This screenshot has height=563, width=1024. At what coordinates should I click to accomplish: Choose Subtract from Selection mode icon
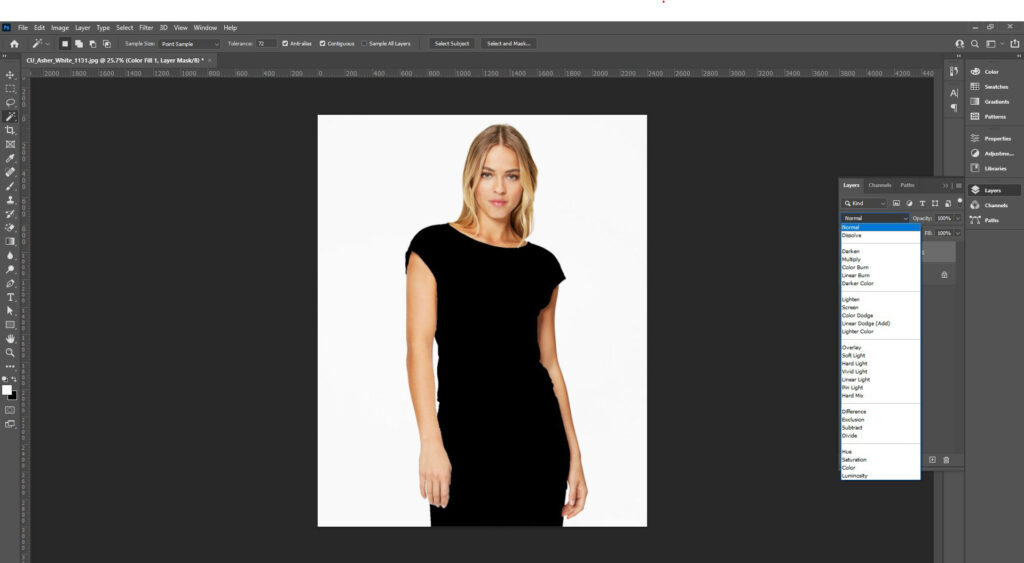pyautogui.click(x=93, y=44)
